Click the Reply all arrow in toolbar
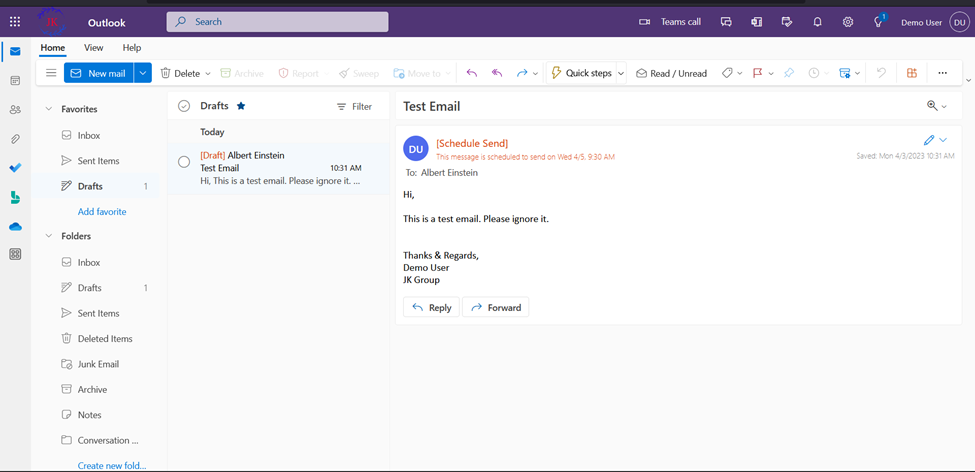 (x=496, y=73)
